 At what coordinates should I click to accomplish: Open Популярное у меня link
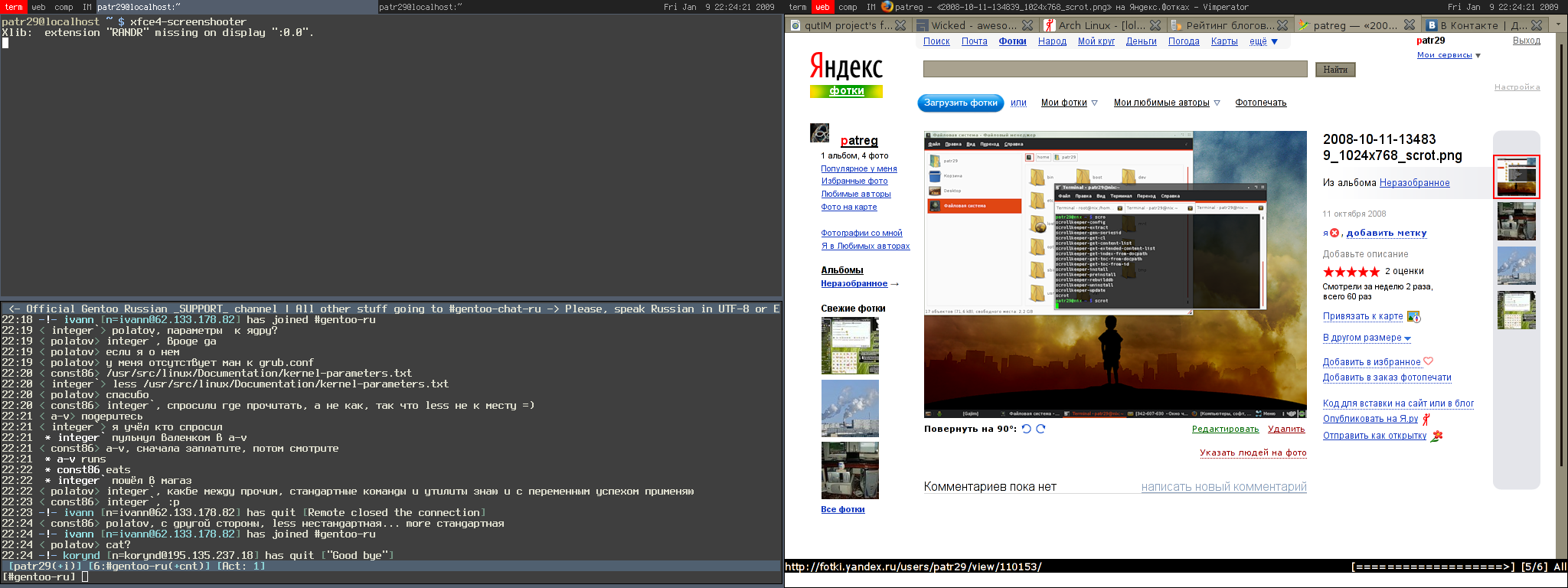[x=858, y=168]
